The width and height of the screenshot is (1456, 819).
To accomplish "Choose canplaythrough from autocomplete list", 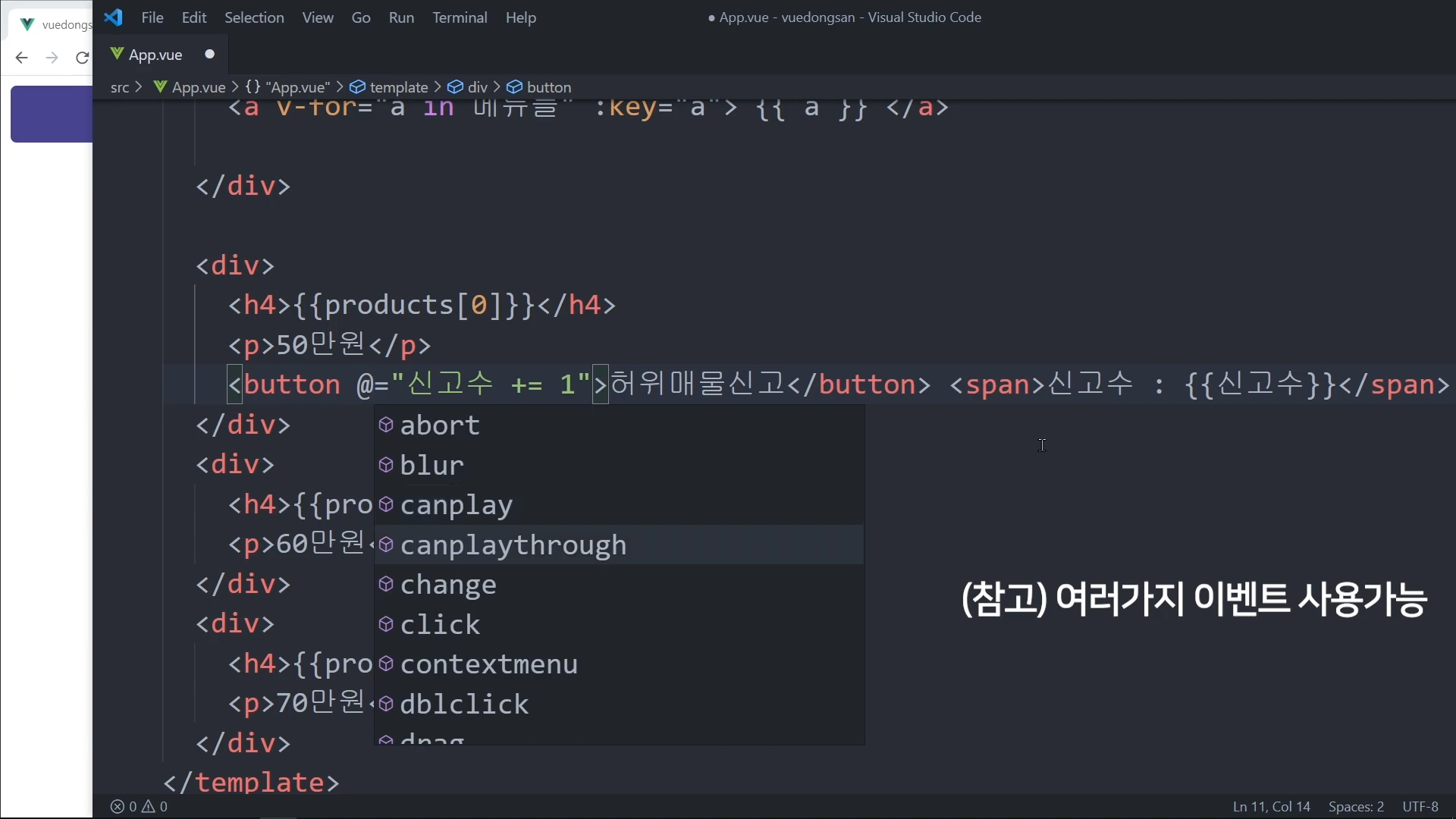I will coord(513,545).
